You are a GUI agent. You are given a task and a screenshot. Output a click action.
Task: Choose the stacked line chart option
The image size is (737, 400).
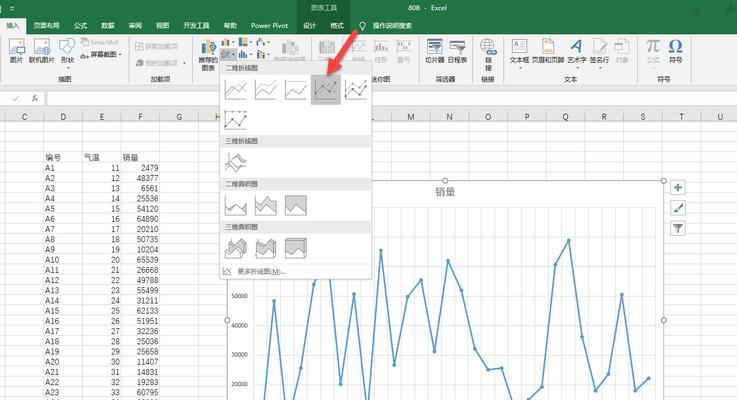click(x=266, y=89)
